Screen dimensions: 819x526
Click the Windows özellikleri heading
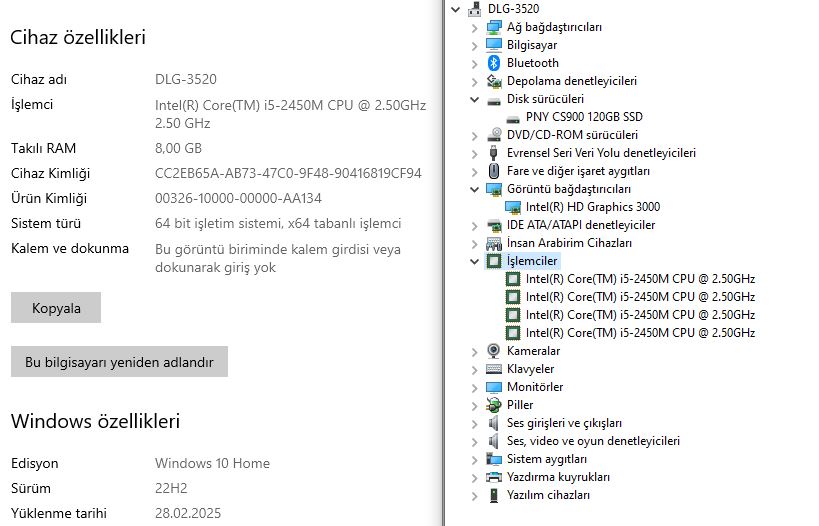click(95, 421)
